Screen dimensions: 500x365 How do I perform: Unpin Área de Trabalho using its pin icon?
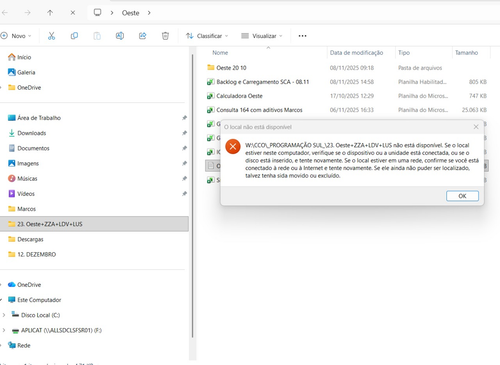click(x=184, y=118)
